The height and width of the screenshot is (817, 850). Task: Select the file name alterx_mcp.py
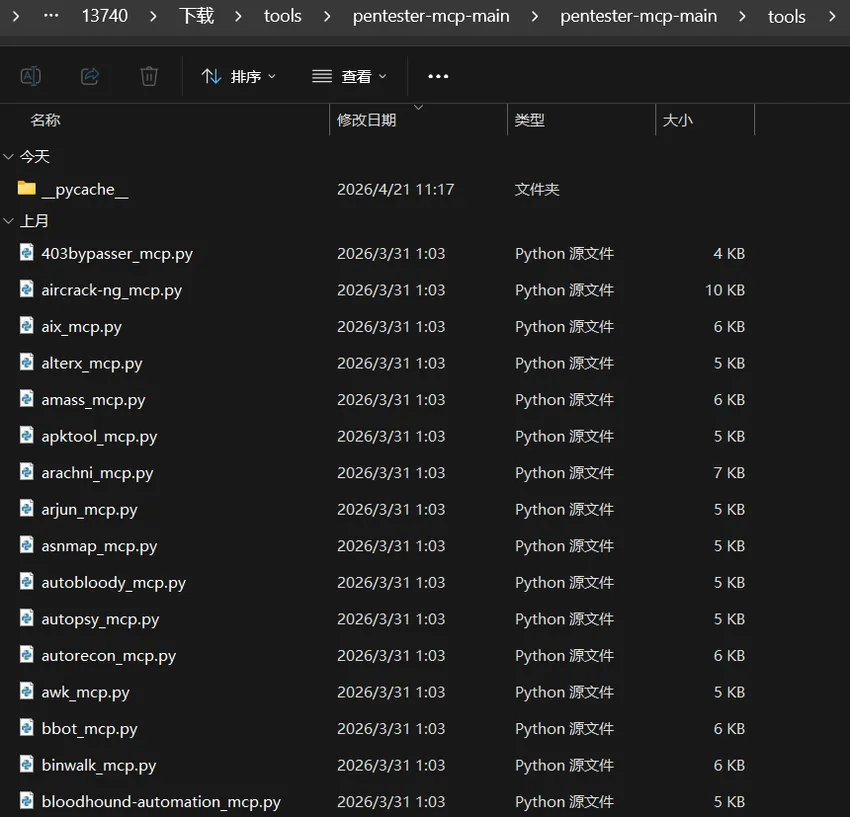pos(92,363)
